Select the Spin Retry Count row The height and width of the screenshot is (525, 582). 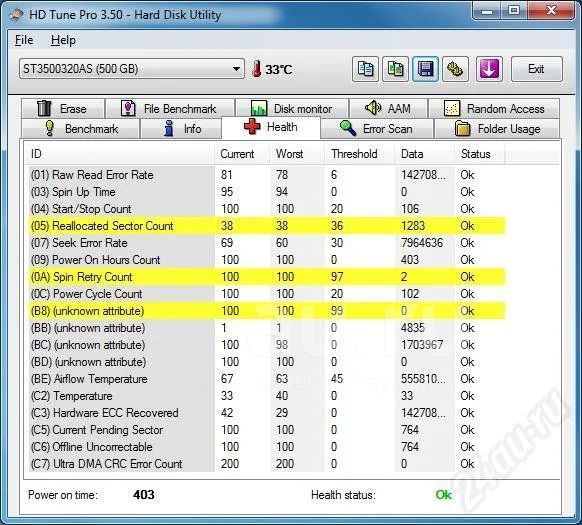[267, 277]
